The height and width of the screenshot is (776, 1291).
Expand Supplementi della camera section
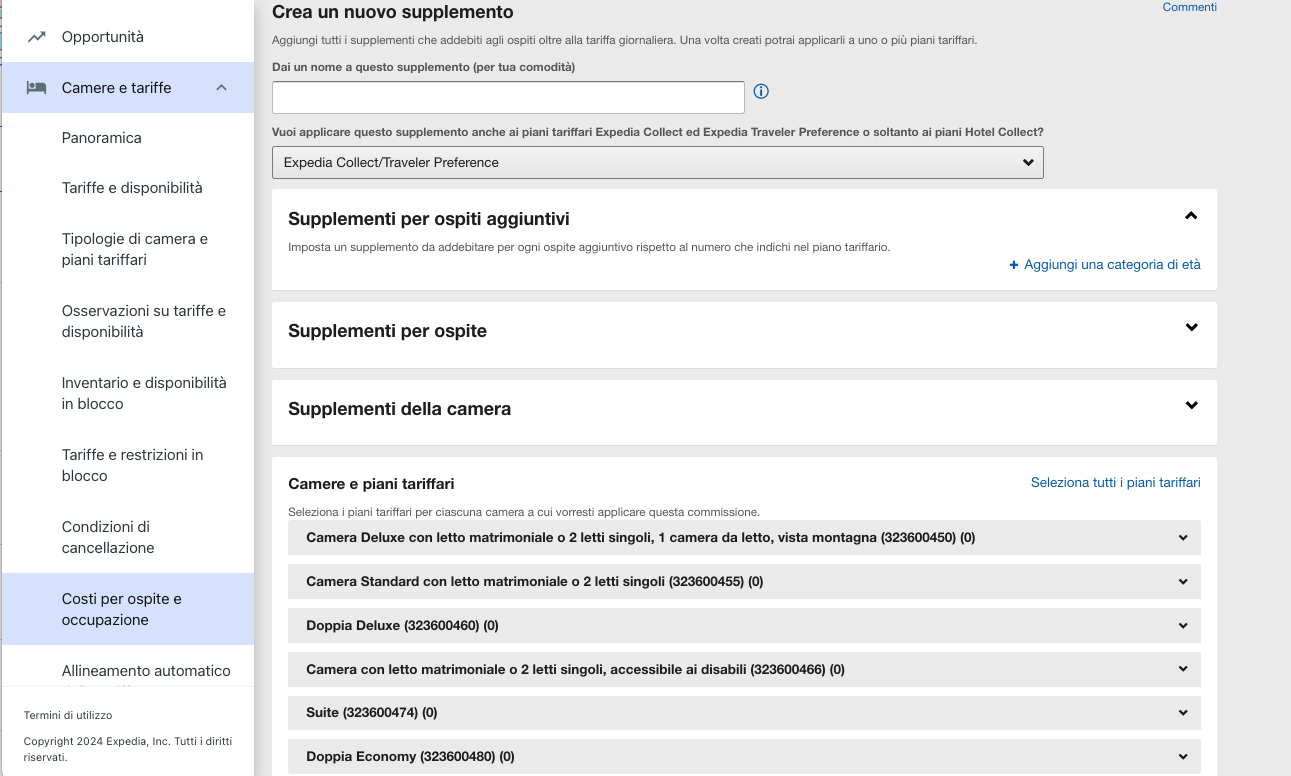tap(1191, 406)
